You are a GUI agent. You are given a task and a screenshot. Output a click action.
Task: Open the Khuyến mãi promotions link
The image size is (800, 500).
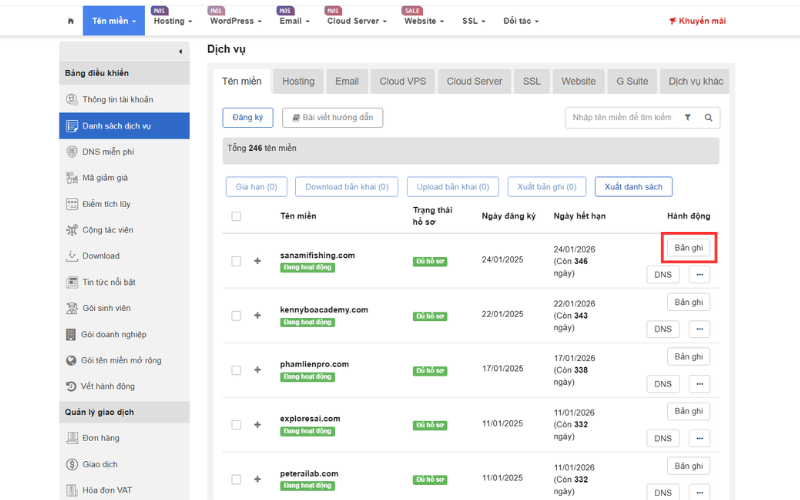pyautogui.click(x=697, y=21)
